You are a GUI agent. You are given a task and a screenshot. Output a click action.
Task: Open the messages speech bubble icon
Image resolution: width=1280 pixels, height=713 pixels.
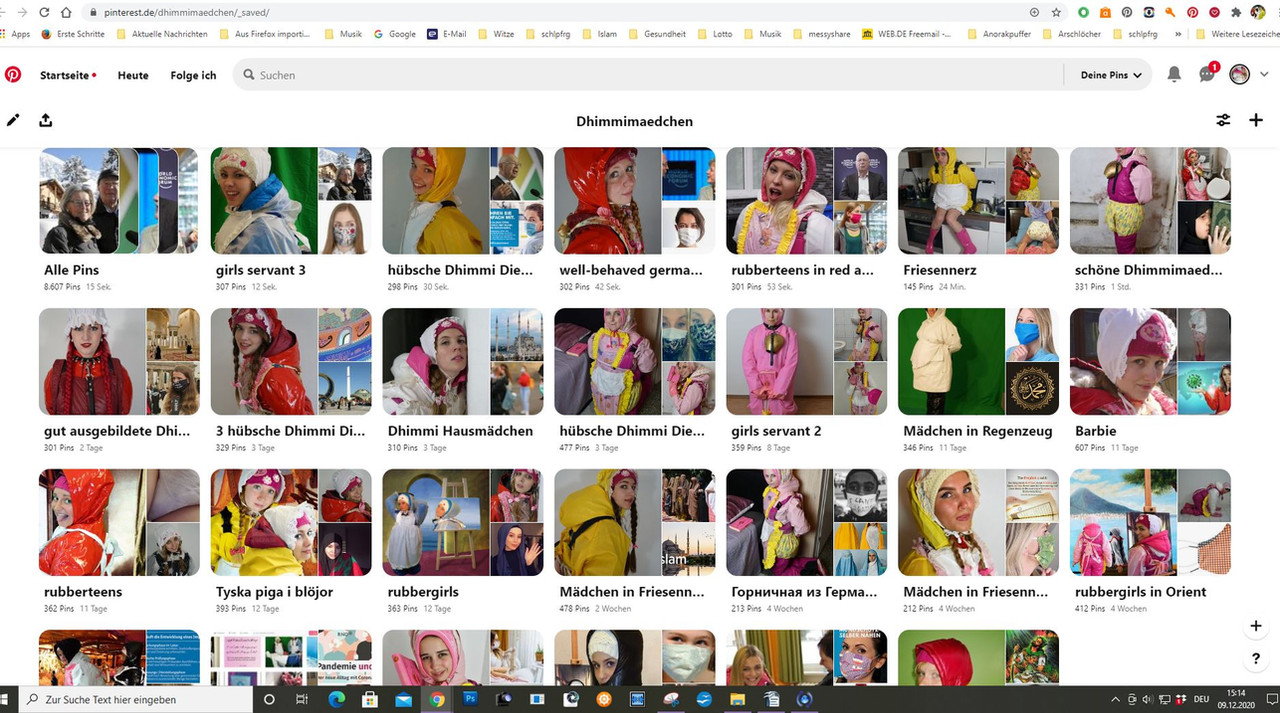[x=1207, y=75]
